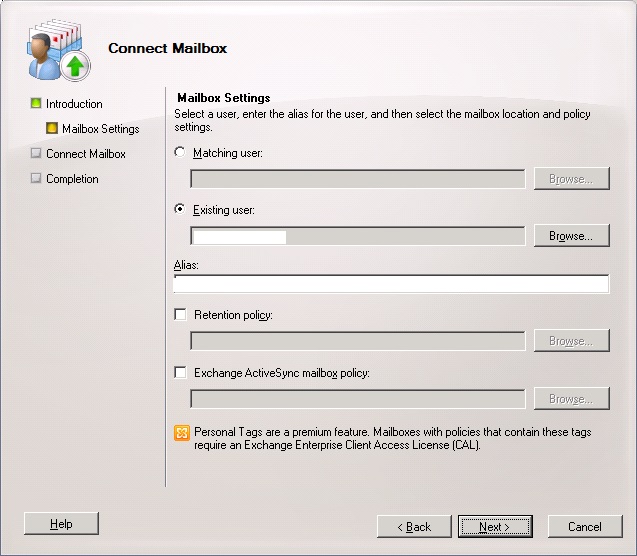Click the green Introduction step indicator
This screenshot has width=637, height=556.
tap(36, 103)
